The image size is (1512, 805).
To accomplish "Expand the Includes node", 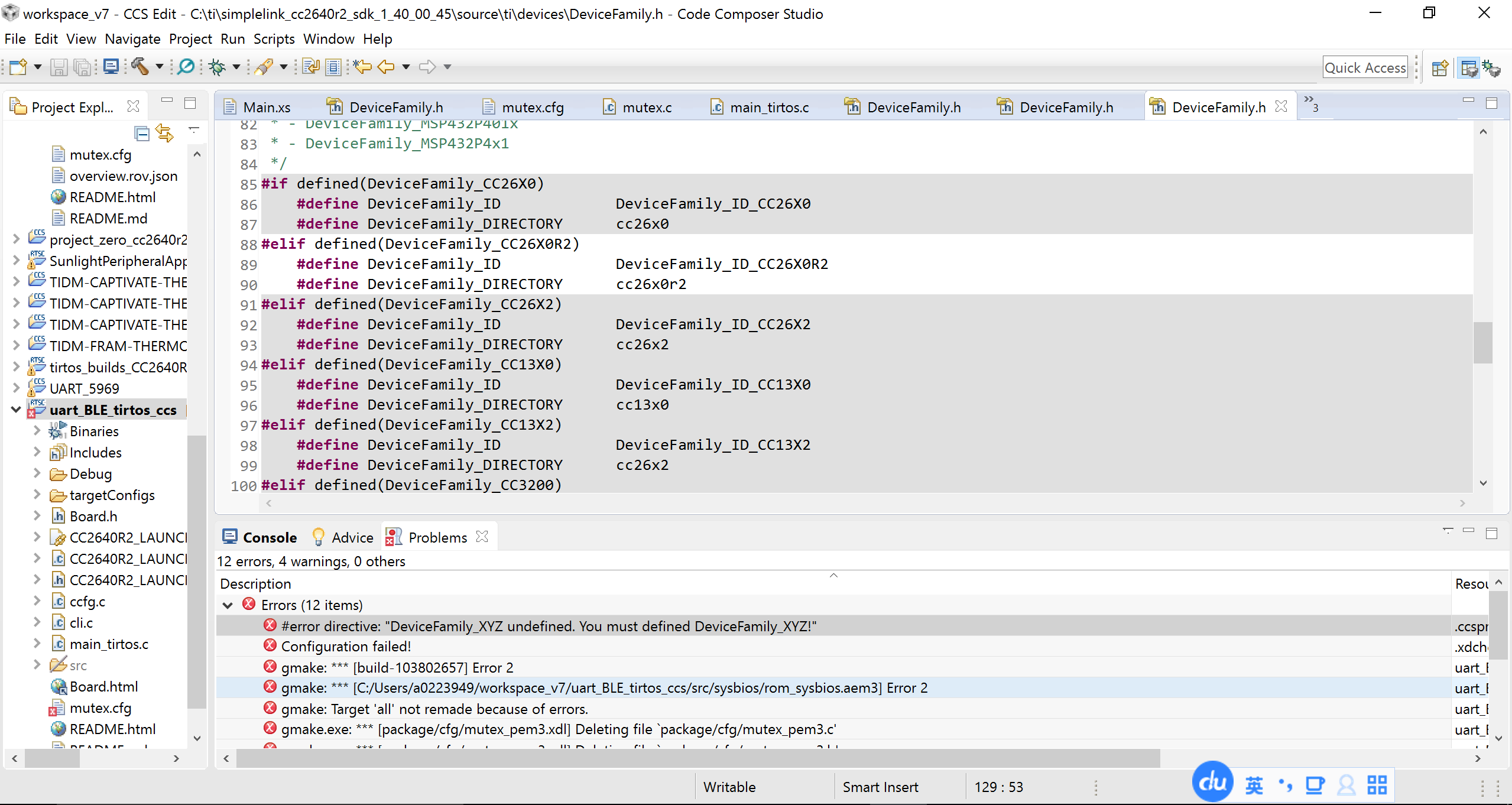I will [37, 452].
